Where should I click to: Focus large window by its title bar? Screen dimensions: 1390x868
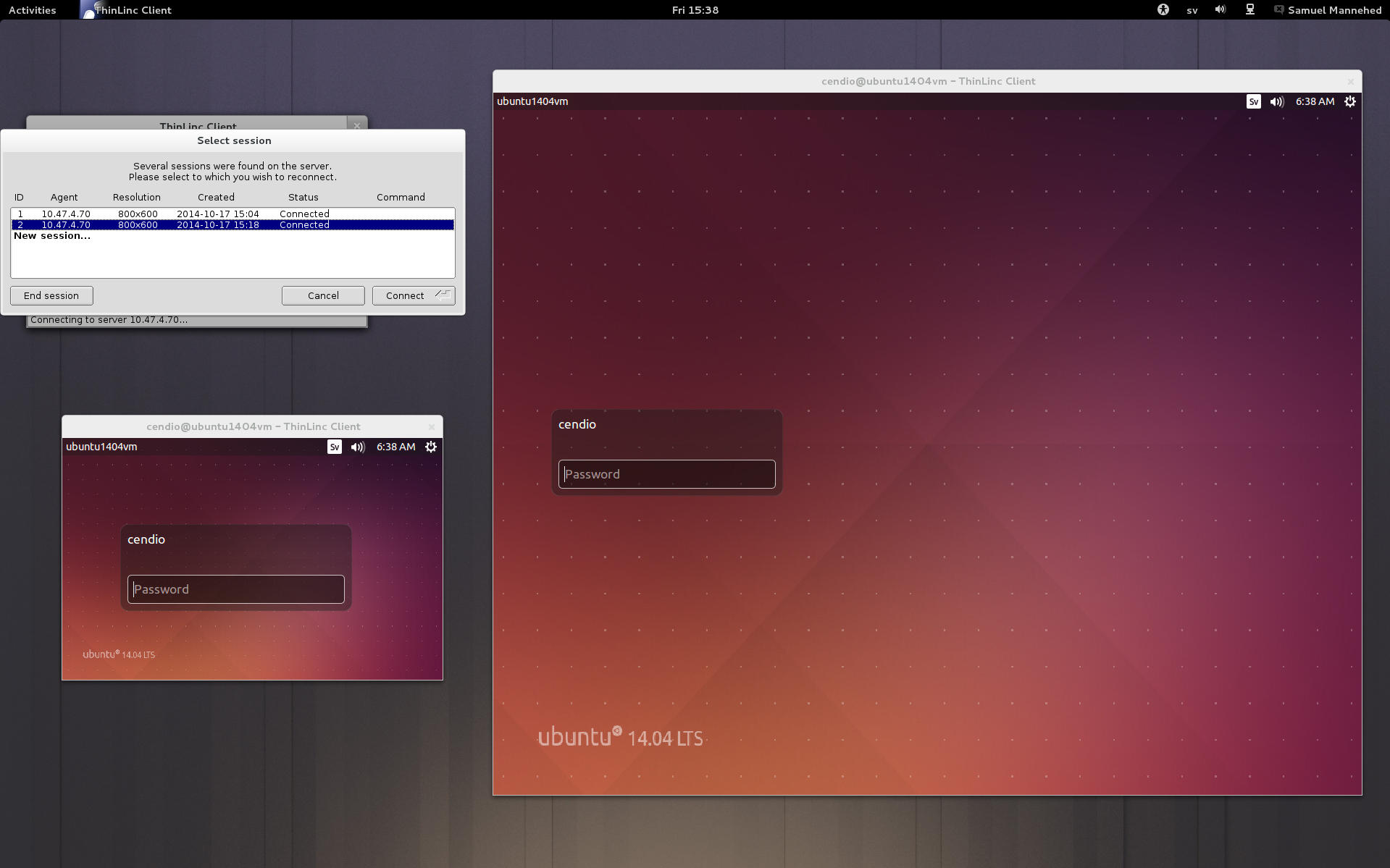coord(927,81)
